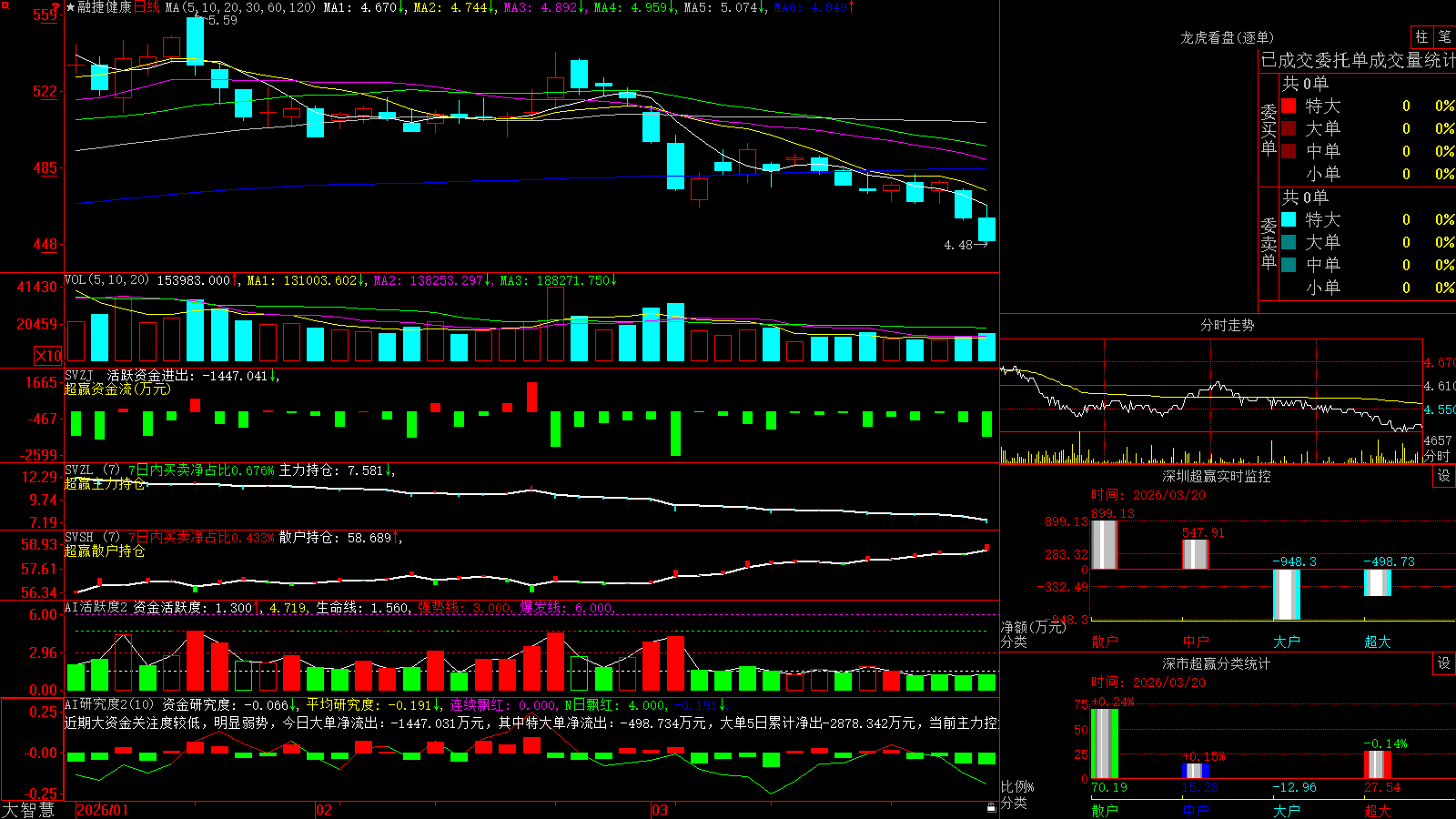
Task: Click the X10 volume scale box
Action: [x=48, y=356]
